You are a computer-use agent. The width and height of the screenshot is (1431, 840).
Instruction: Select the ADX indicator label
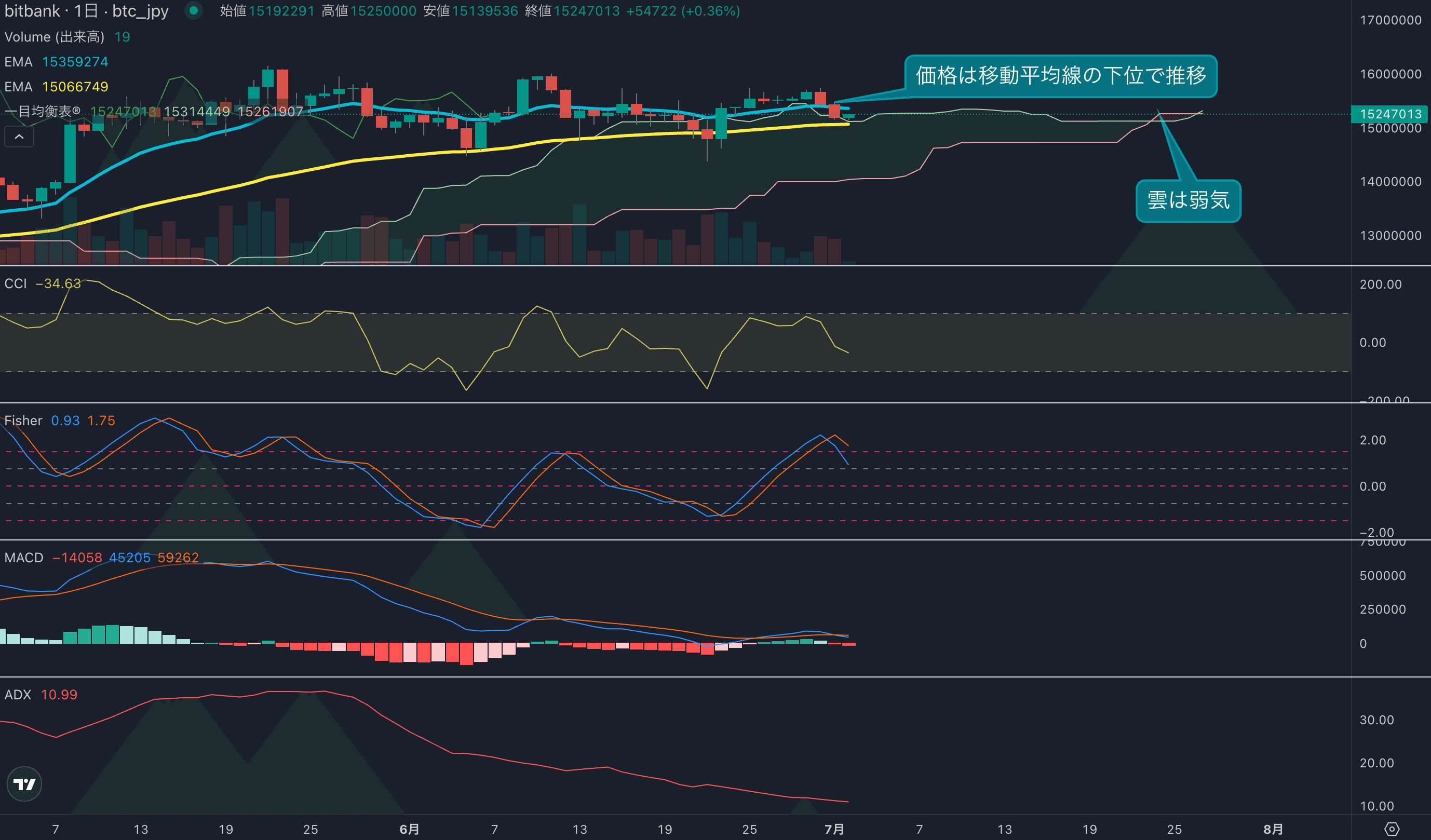(x=18, y=695)
